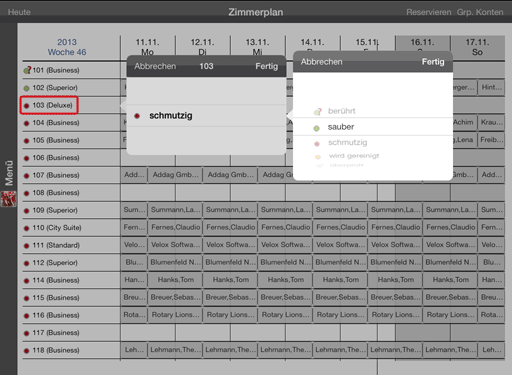Open the app thumbnail icon under Menü
The image size is (512, 375).
9,199
